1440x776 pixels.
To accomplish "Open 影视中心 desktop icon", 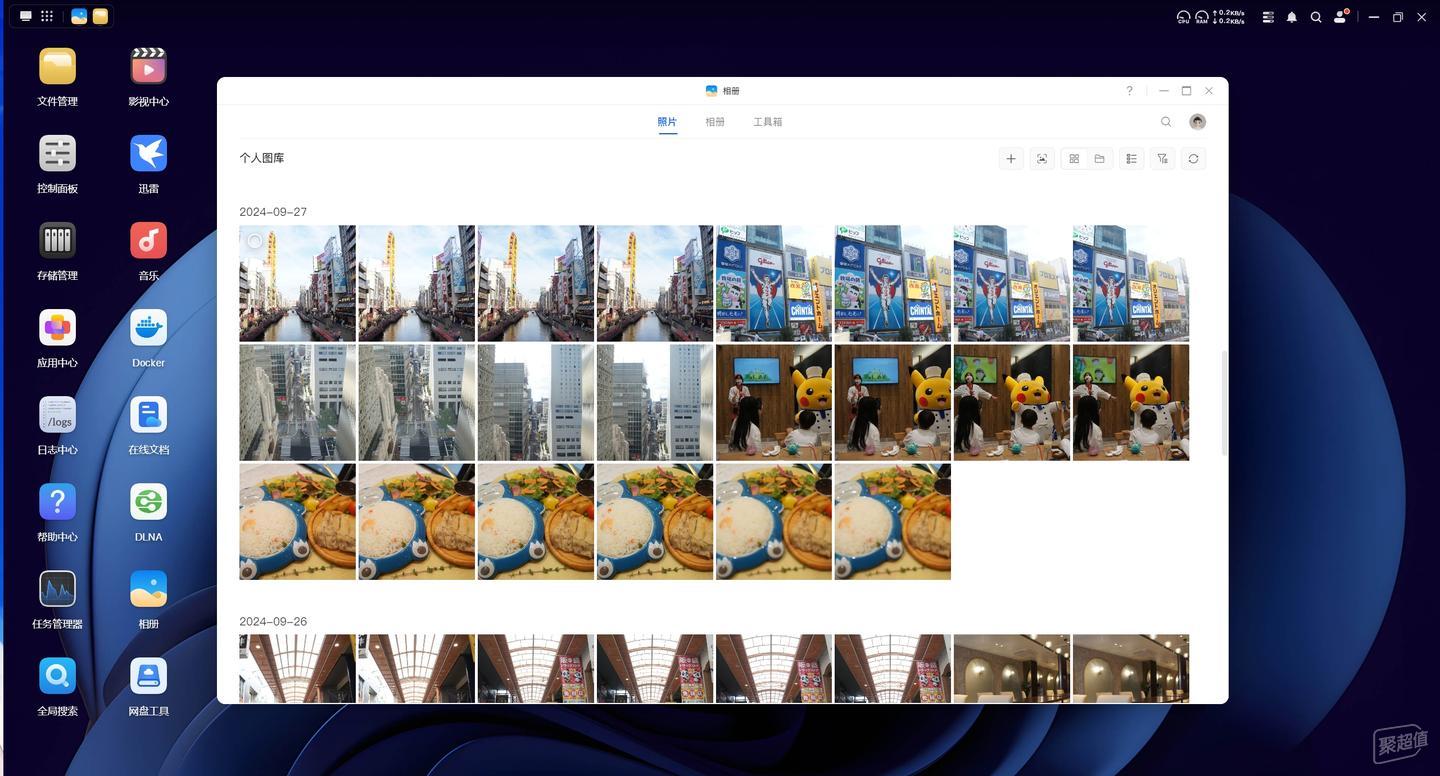I will pos(148,67).
